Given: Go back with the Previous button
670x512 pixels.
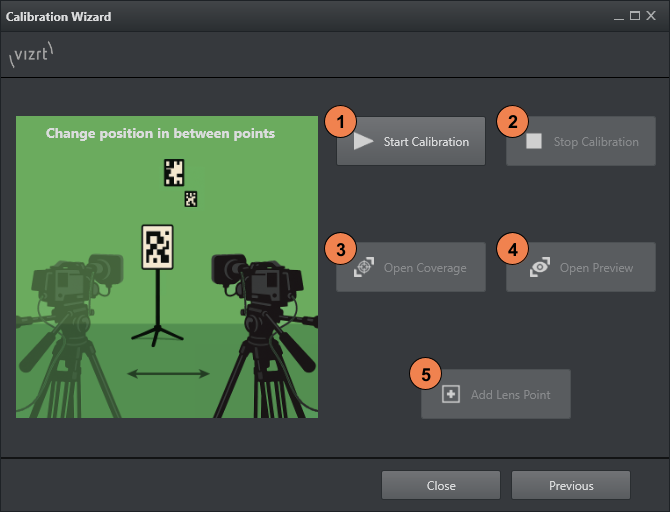Looking at the screenshot, I should click(x=570, y=485).
